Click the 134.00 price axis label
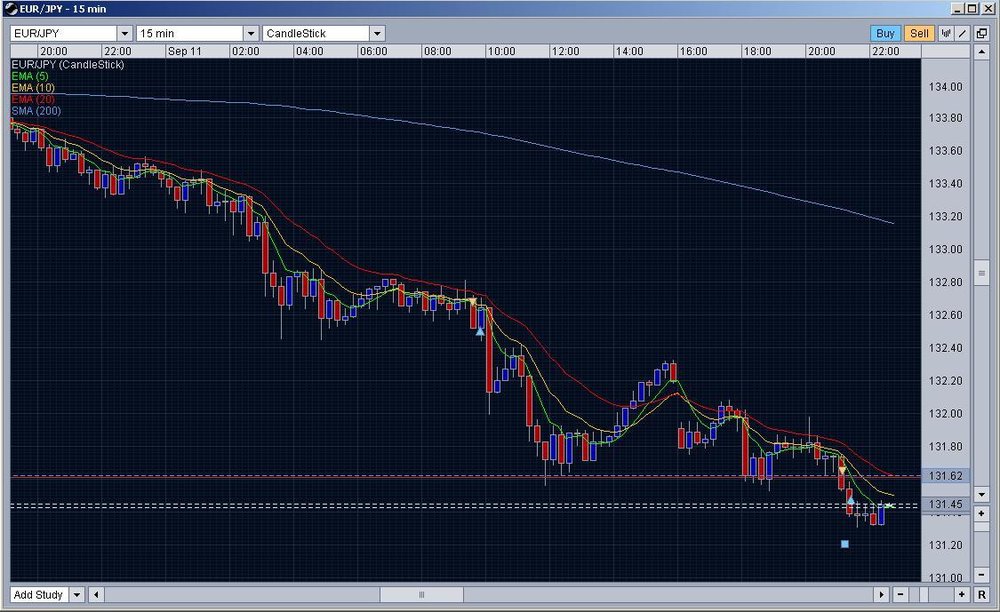 [x=946, y=87]
